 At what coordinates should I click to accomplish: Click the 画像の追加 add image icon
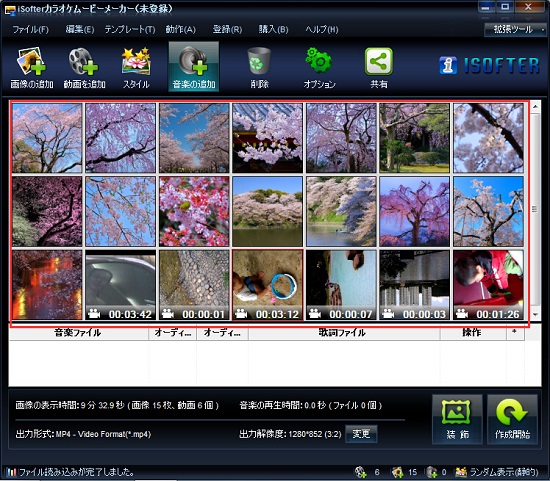click(32, 67)
